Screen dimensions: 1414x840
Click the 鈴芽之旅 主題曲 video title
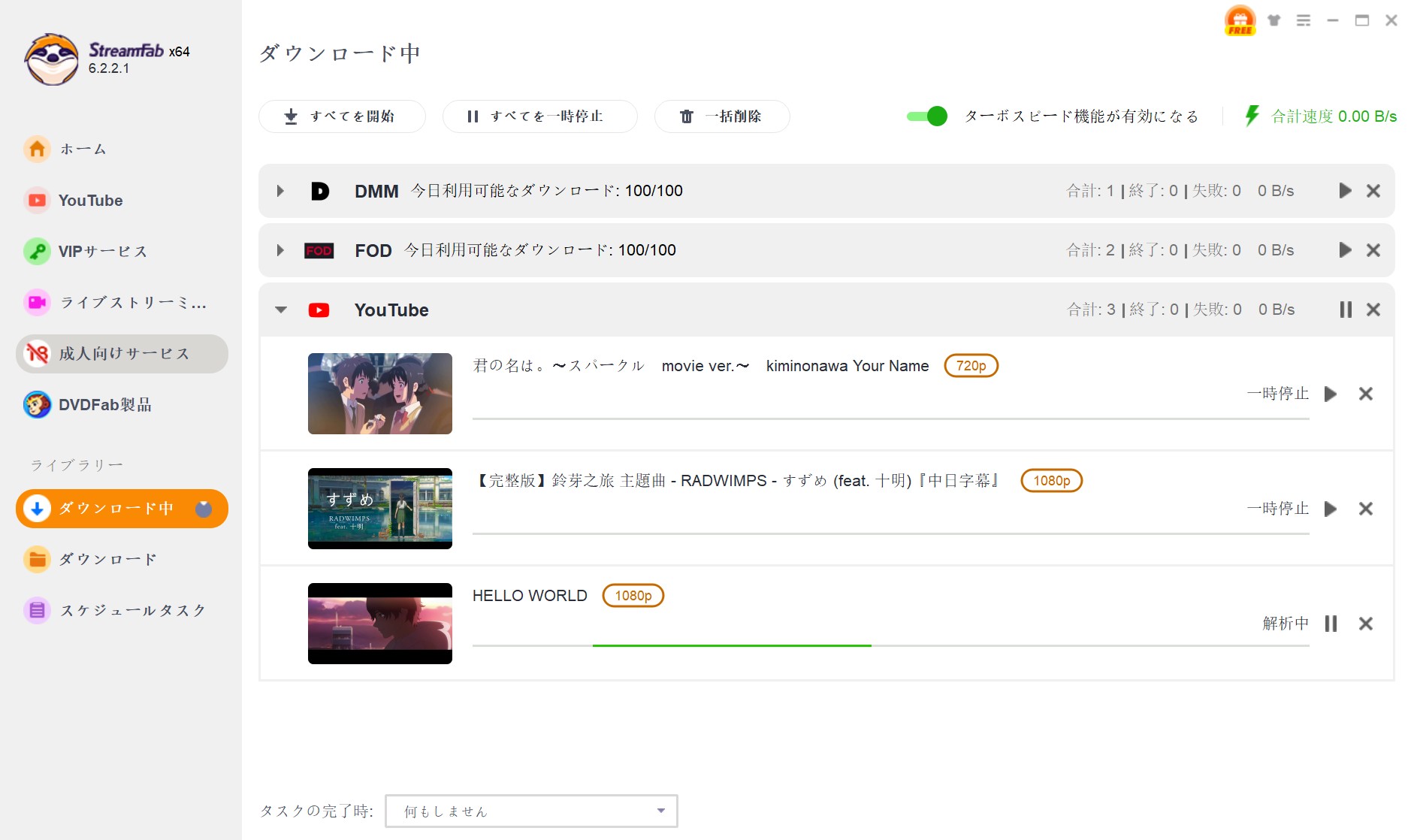738,481
